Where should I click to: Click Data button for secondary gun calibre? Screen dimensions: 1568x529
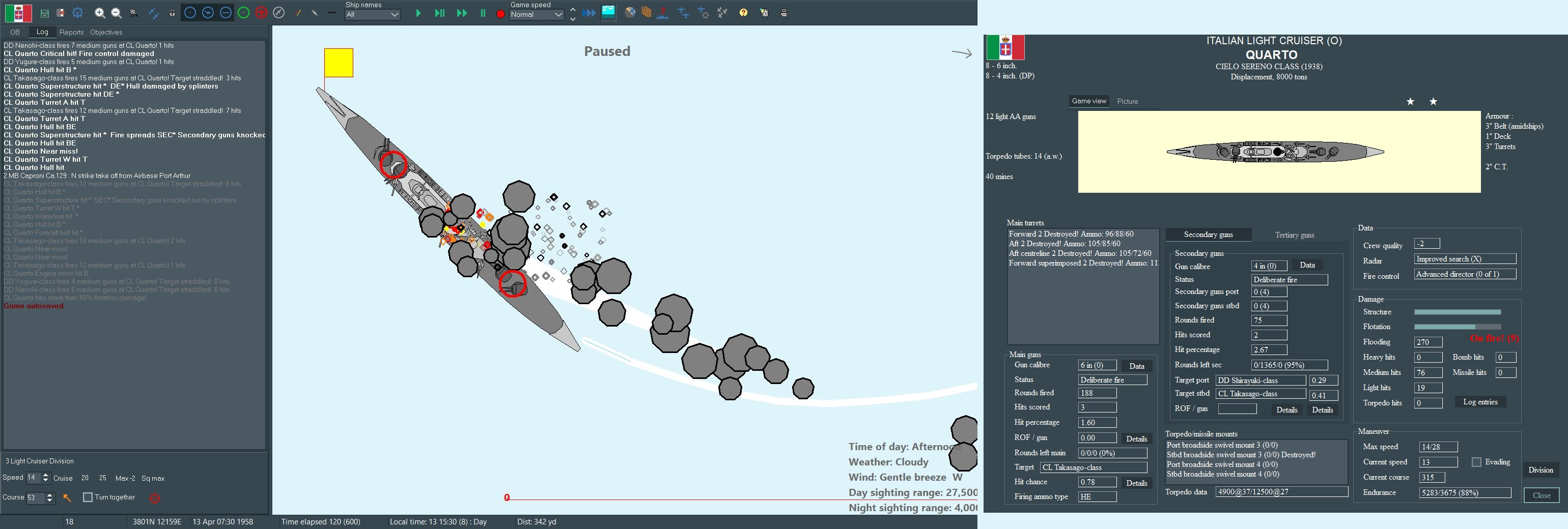click(x=1307, y=265)
